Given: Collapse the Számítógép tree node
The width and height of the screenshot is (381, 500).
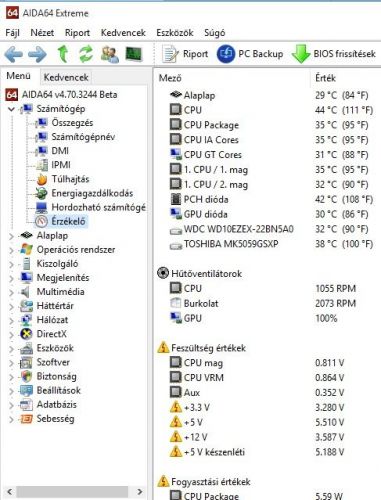Looking at the screenshot, I should click(11, 109).
